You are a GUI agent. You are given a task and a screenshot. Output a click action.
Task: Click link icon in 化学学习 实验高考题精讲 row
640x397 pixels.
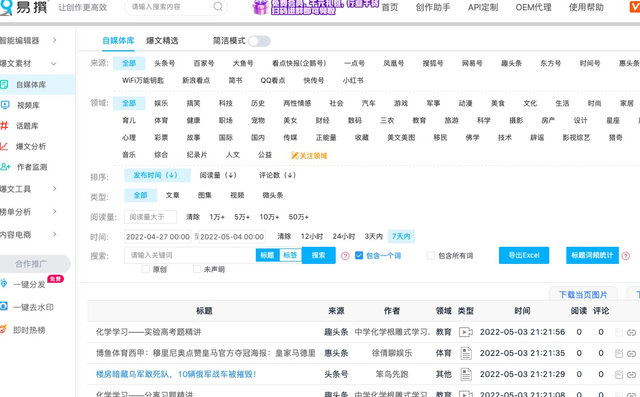point(631,333)
